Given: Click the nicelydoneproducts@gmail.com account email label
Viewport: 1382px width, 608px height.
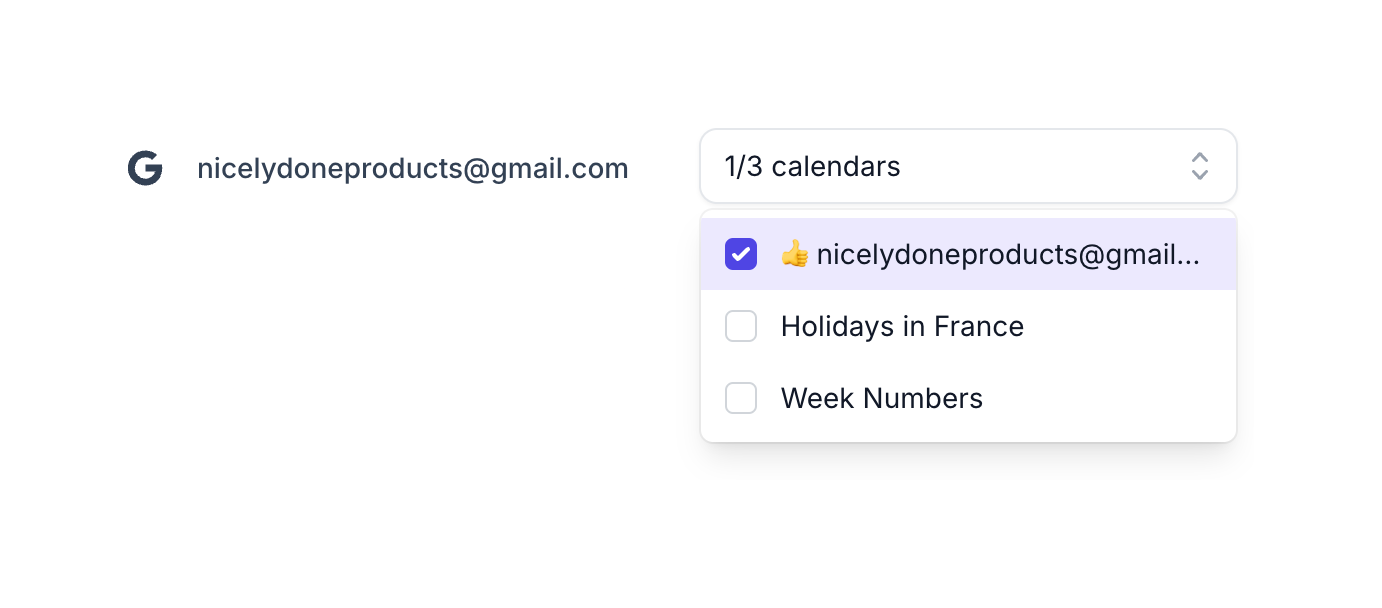Looking at the screenshot, I should pos(412,168).
